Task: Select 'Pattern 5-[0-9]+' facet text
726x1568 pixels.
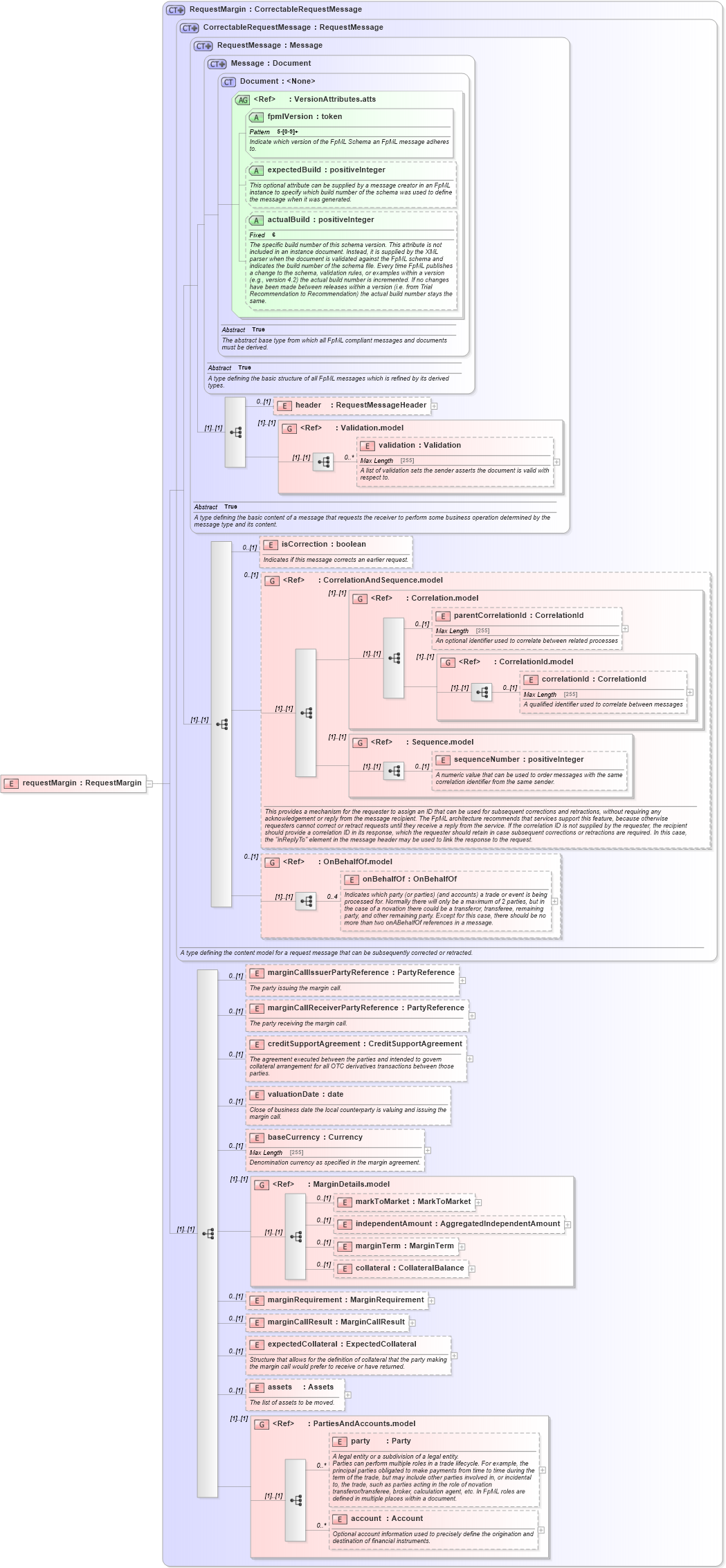Action: (x=274, y=132)
